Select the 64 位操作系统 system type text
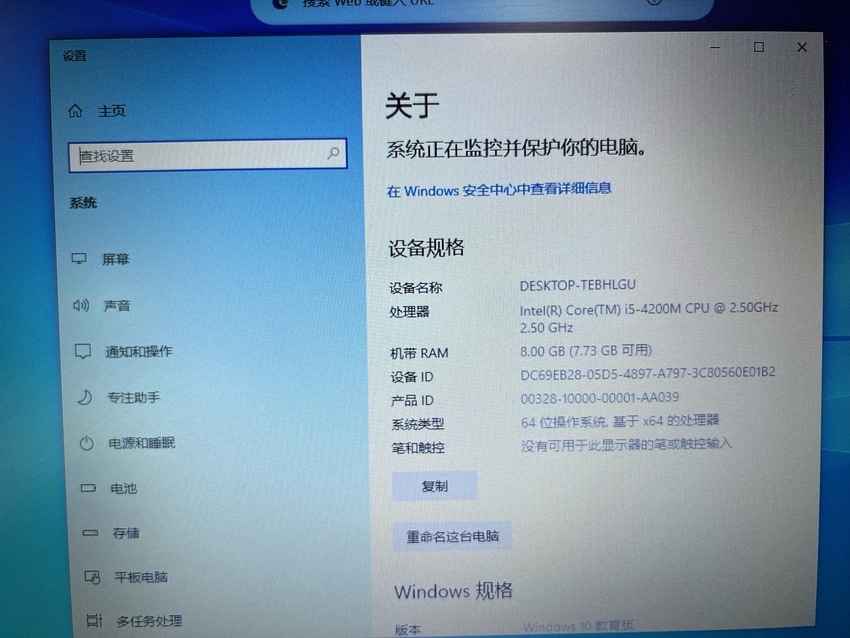 [620, 421]
